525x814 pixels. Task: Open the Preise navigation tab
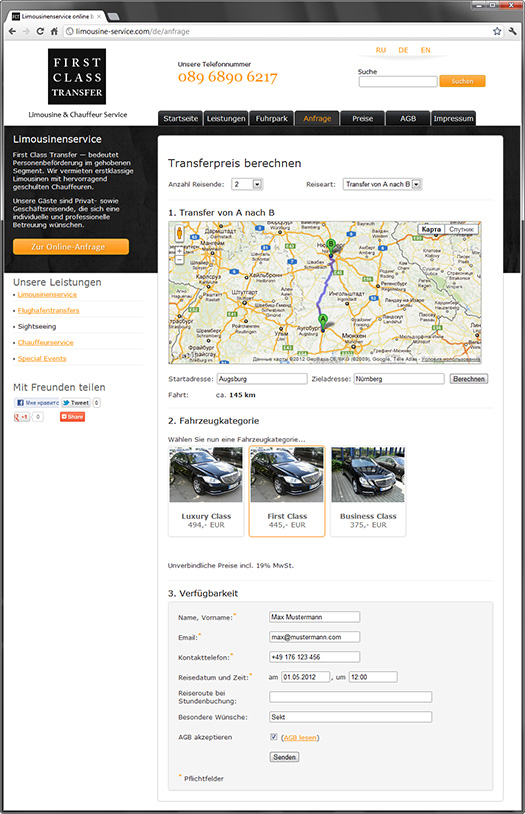[362, 118]
